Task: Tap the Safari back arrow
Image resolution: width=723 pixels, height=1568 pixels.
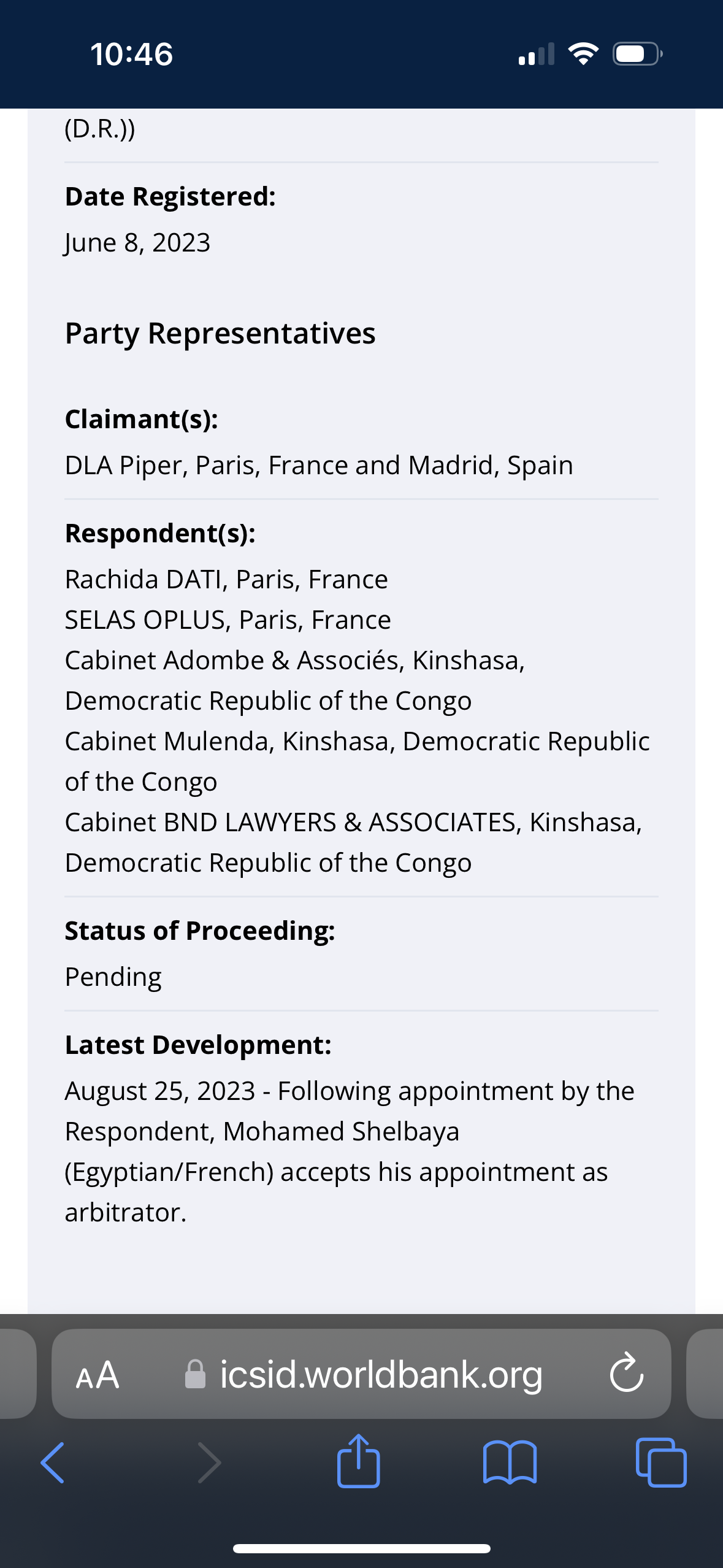Action: tap(53, 1462)
